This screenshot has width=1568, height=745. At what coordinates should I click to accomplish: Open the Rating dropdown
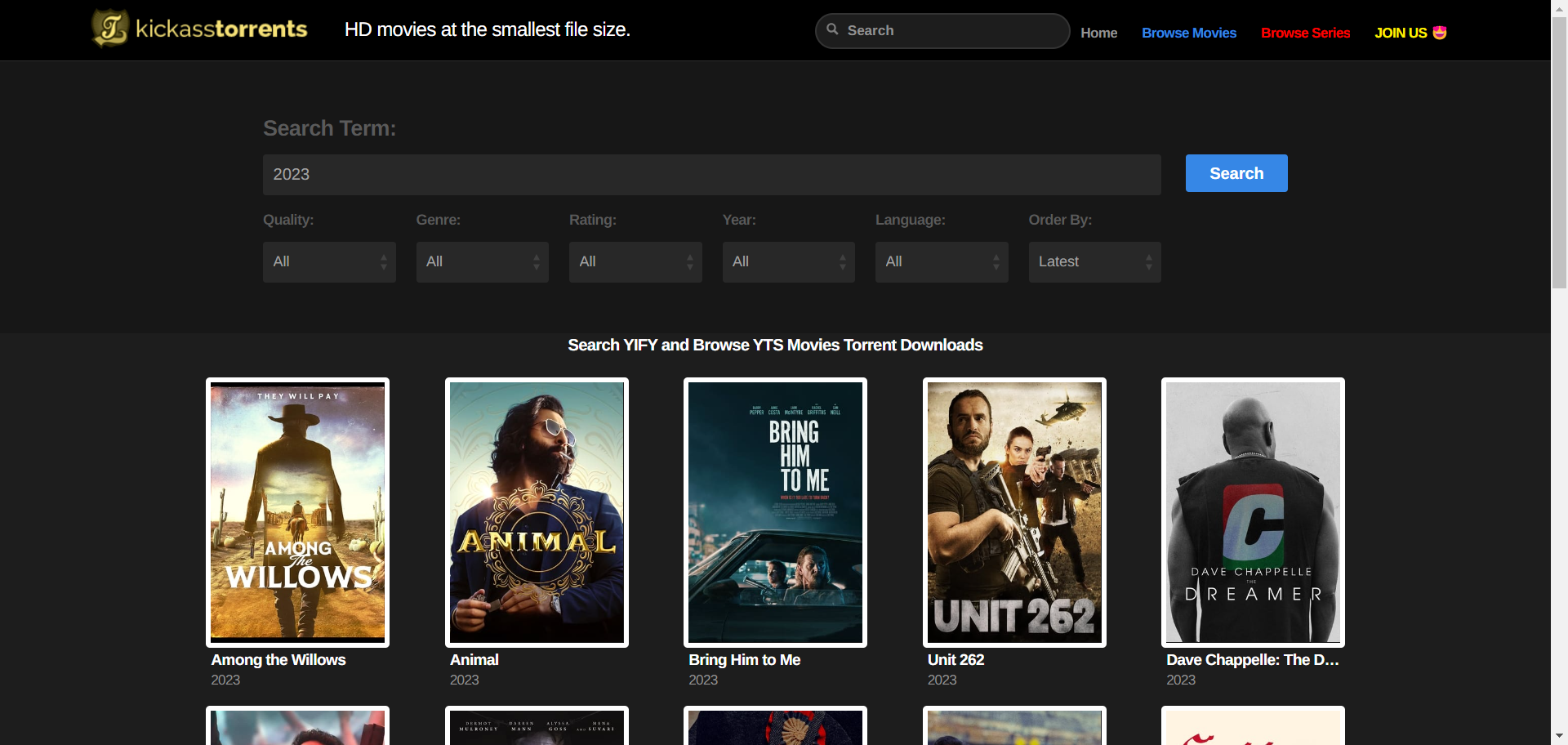point(635,261)
